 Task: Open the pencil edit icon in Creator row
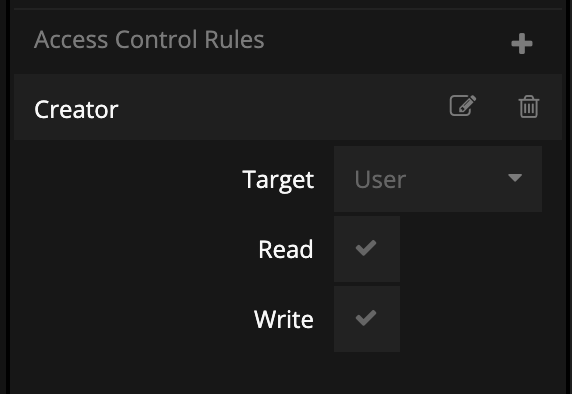pos(463,106)
